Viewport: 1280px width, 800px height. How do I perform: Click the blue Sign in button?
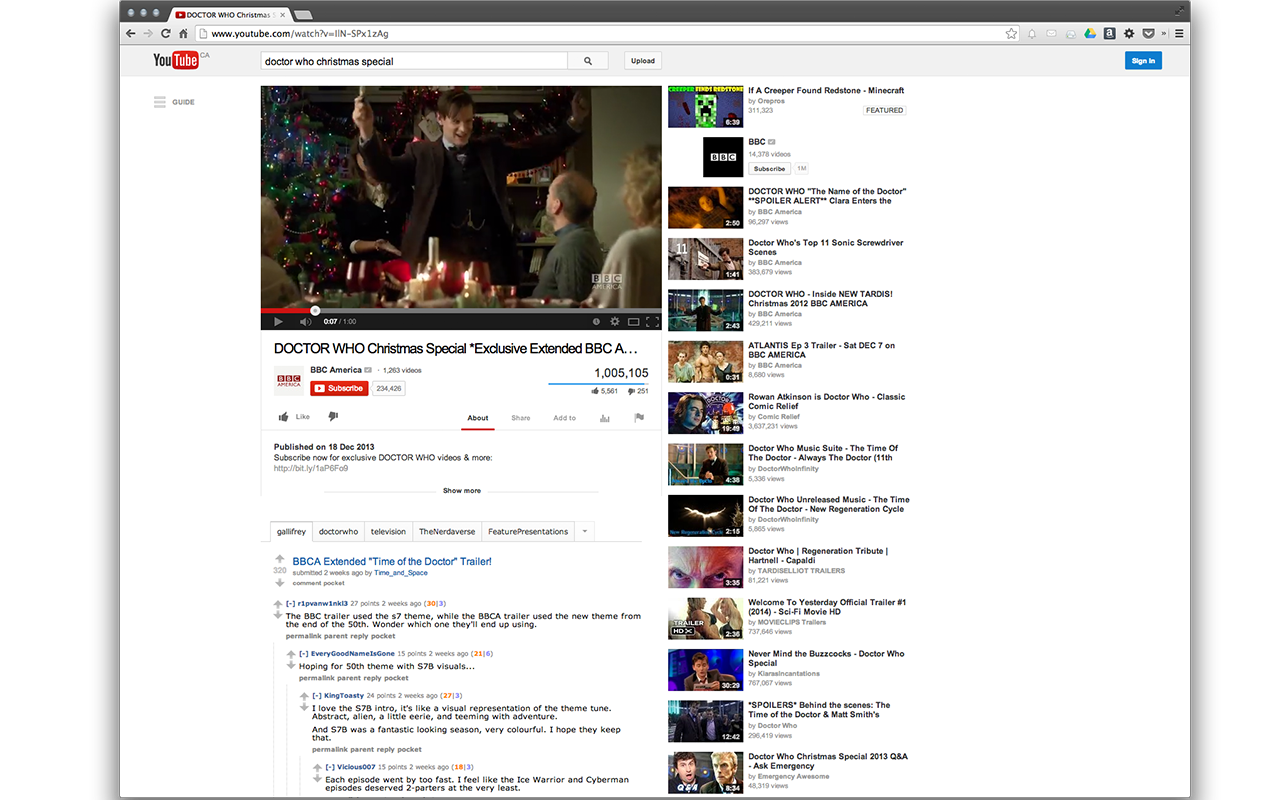click(x=1143, y=61)
